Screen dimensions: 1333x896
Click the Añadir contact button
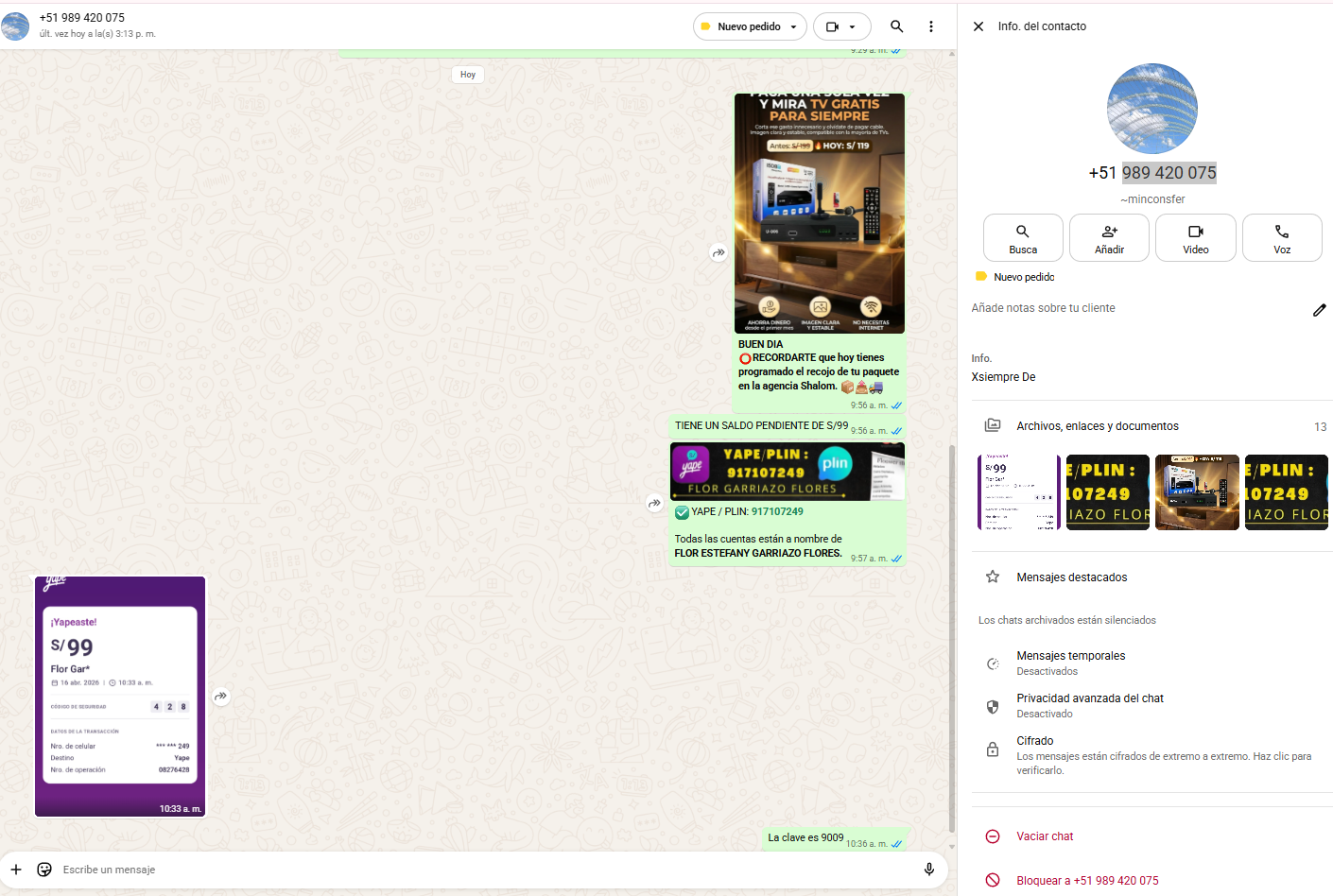[x=1109, y=237]
